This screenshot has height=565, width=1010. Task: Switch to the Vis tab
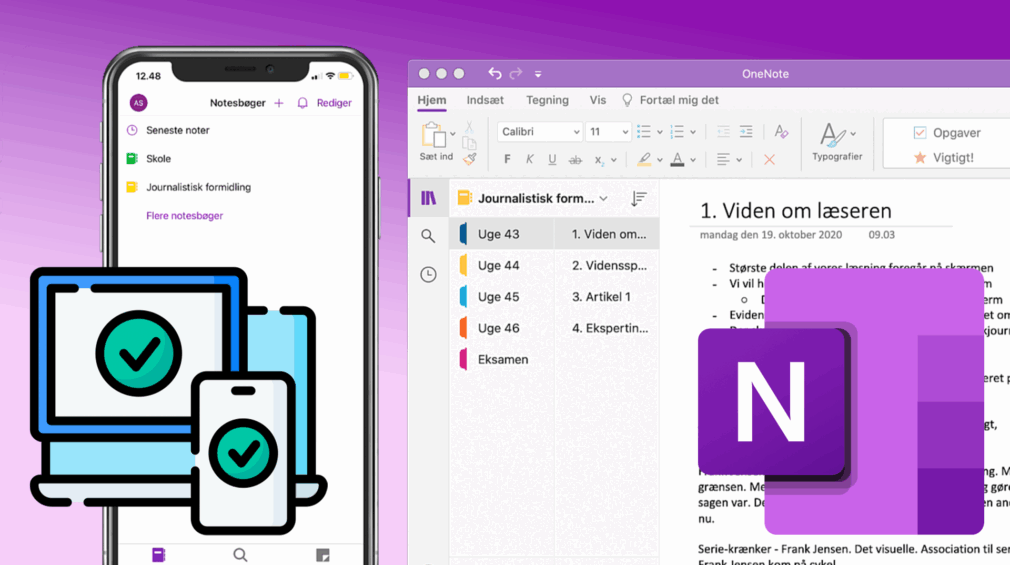pyautogui.click(x=598, y=100)
